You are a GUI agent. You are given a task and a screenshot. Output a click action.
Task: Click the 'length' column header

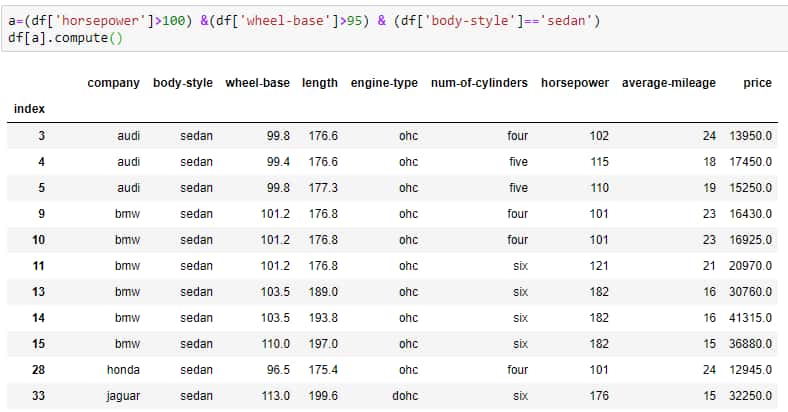(x=320, y=83)
